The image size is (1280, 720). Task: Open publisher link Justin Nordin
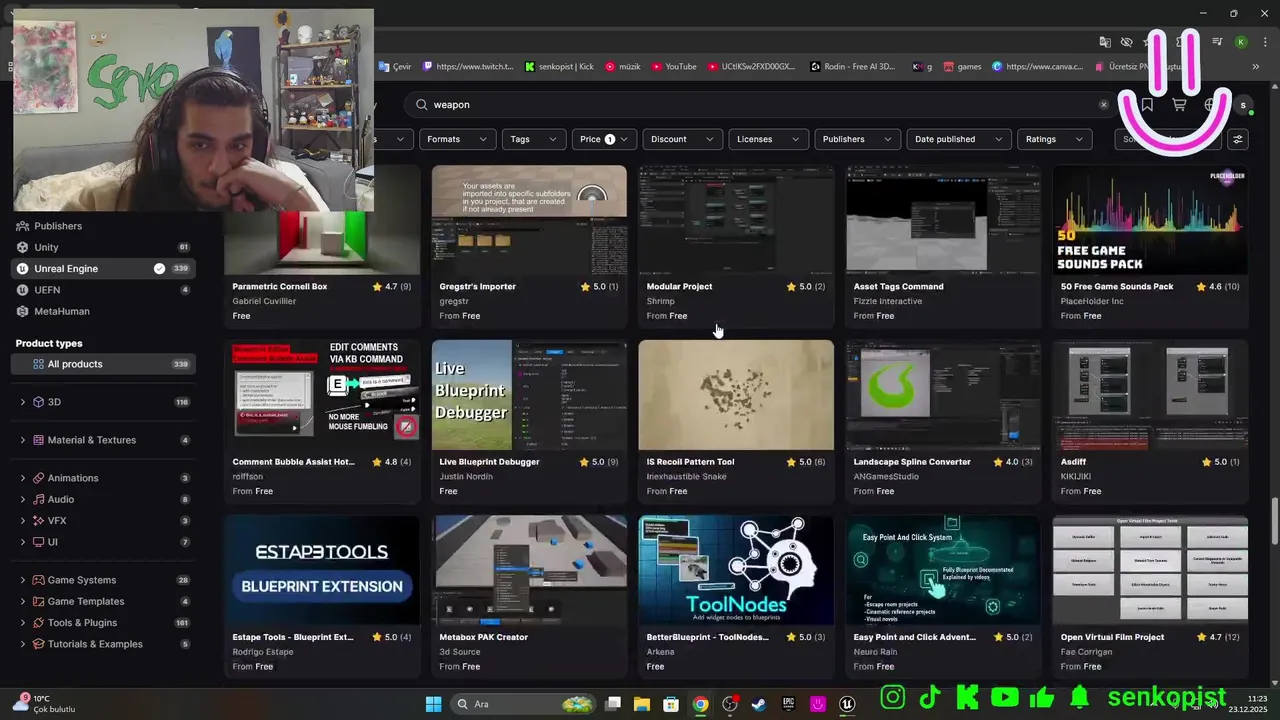464,477
